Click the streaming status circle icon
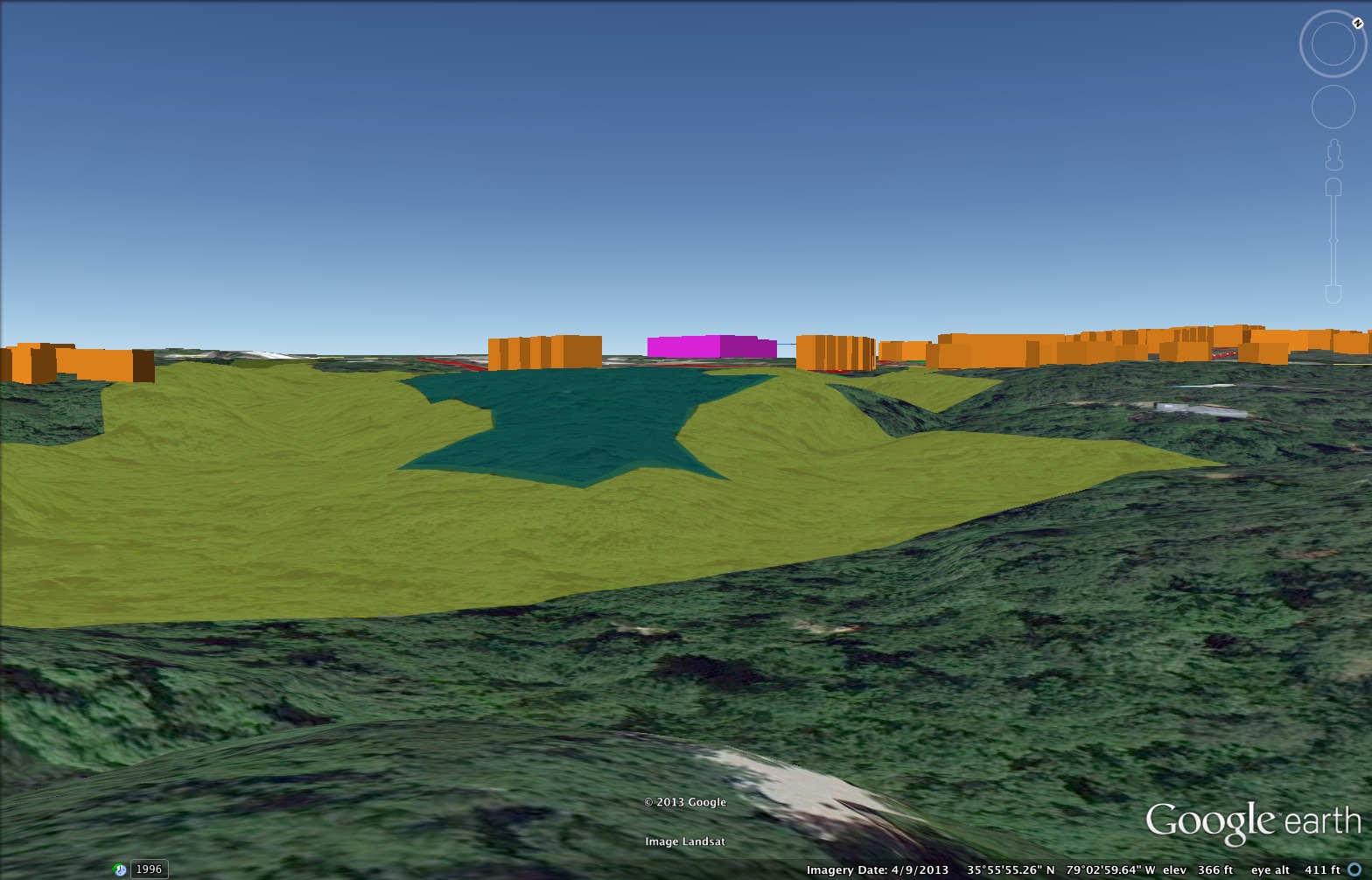 1354,870
